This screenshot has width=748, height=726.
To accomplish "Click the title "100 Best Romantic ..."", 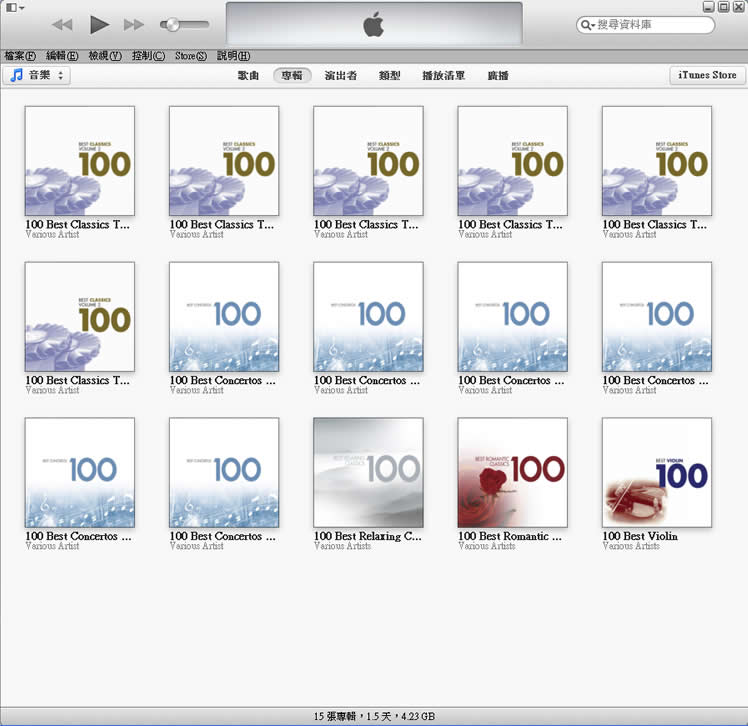I will point(510,536).
